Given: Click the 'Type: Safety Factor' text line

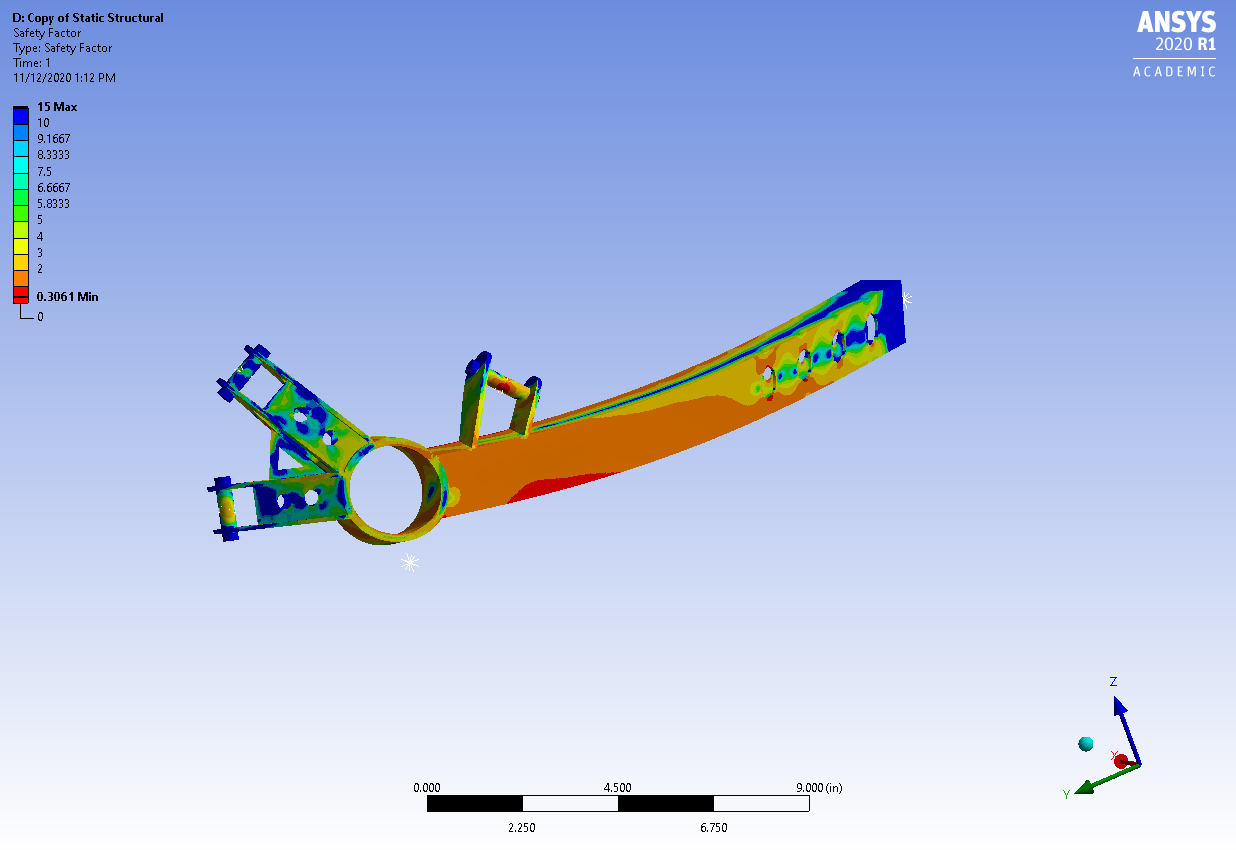Looking at the screenshot, I should tap(62, 48).
